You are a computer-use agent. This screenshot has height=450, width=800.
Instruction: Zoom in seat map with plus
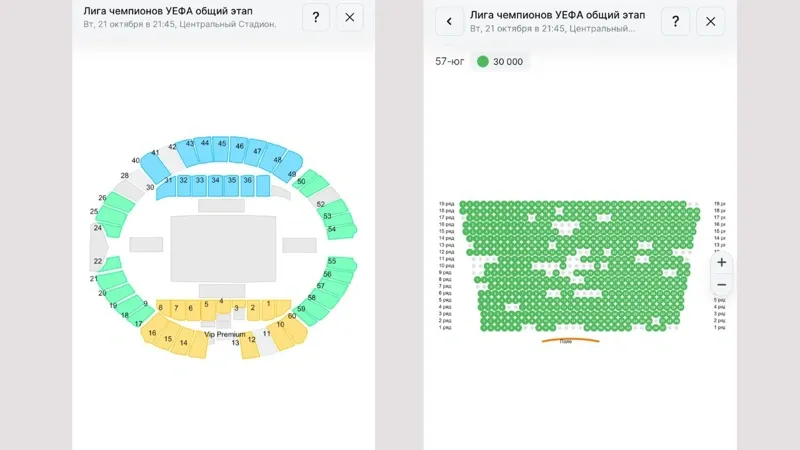click(722, 262)
